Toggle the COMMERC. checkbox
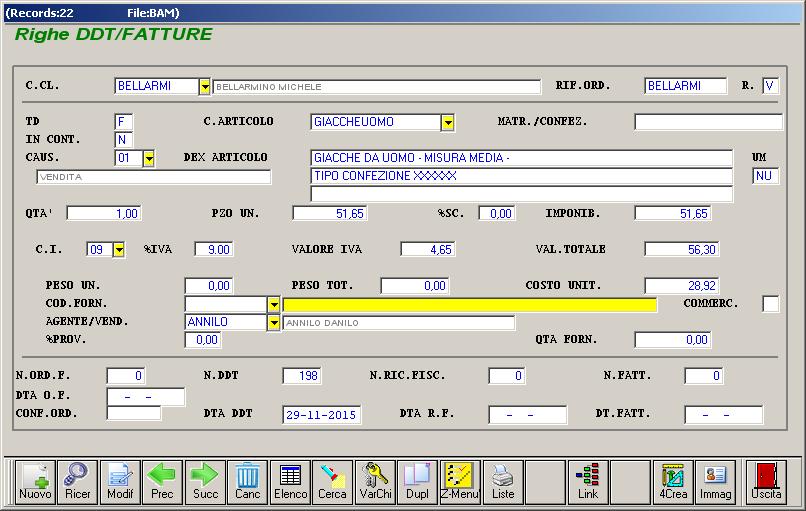The image size is (806, 511). coord(771,304)
